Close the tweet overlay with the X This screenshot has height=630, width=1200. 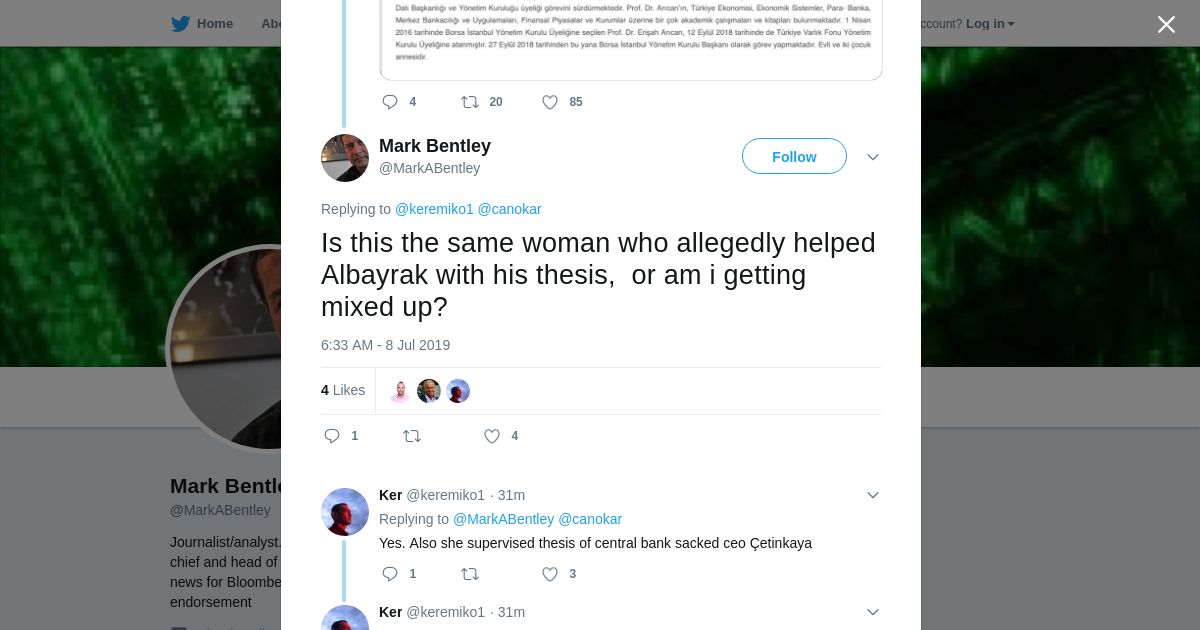point(1166,25)
